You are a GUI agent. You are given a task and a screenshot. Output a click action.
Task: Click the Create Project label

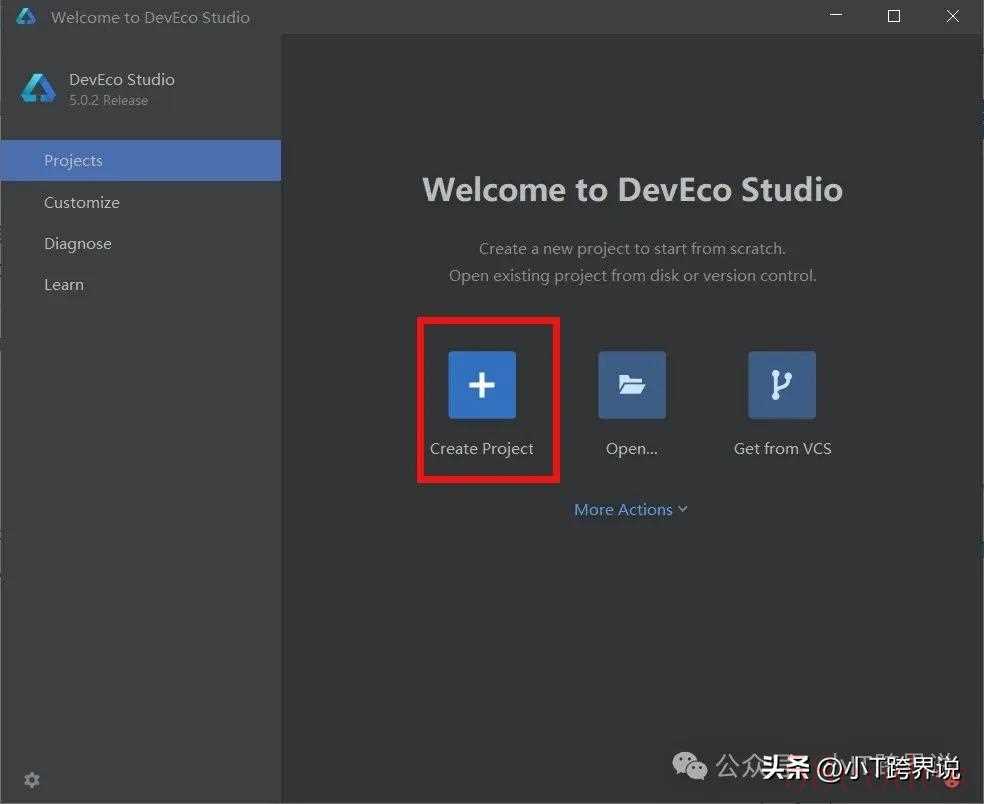tap(482, 449)
